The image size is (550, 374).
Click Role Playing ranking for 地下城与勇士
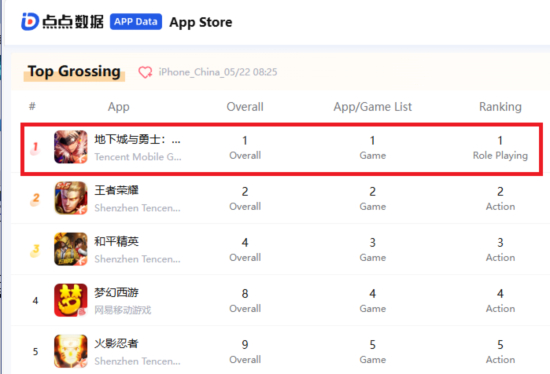500,148
